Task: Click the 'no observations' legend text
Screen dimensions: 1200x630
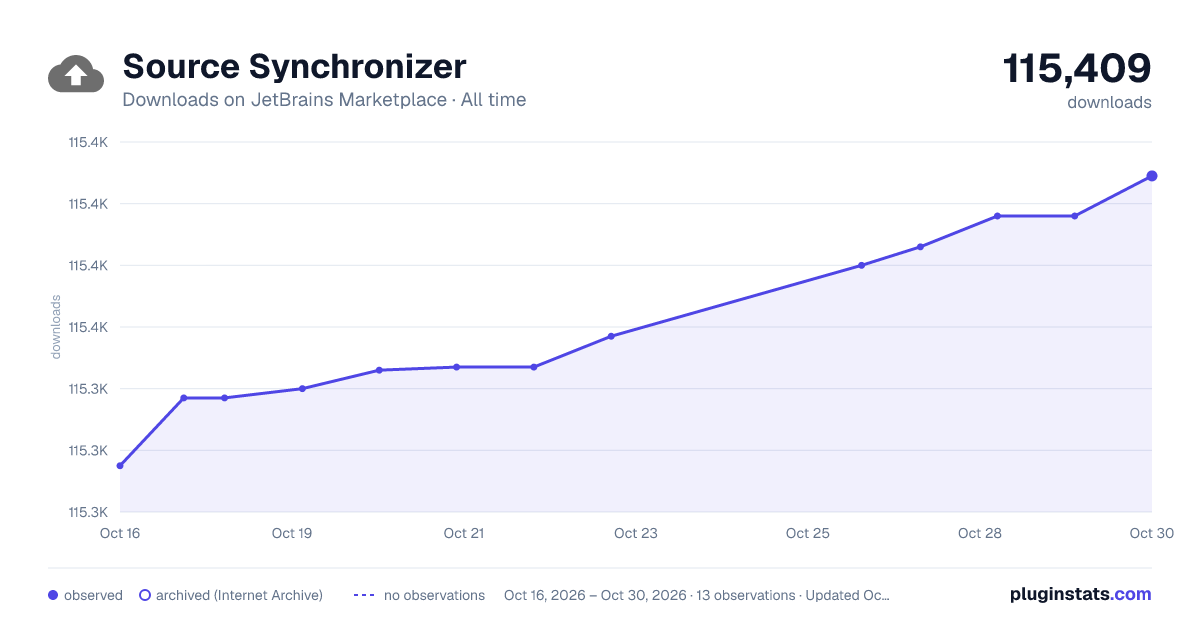Action: 434,595
